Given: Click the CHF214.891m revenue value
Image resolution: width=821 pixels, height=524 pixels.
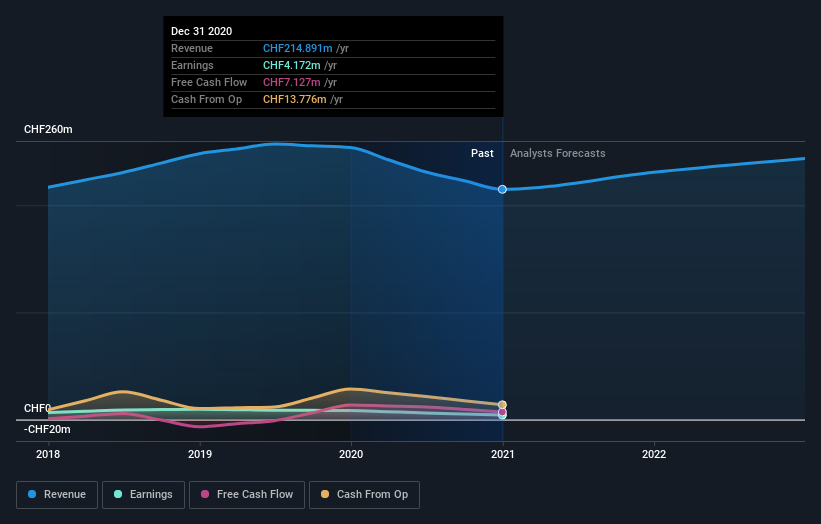Looking at the screenshot, I should coord(297,48).
